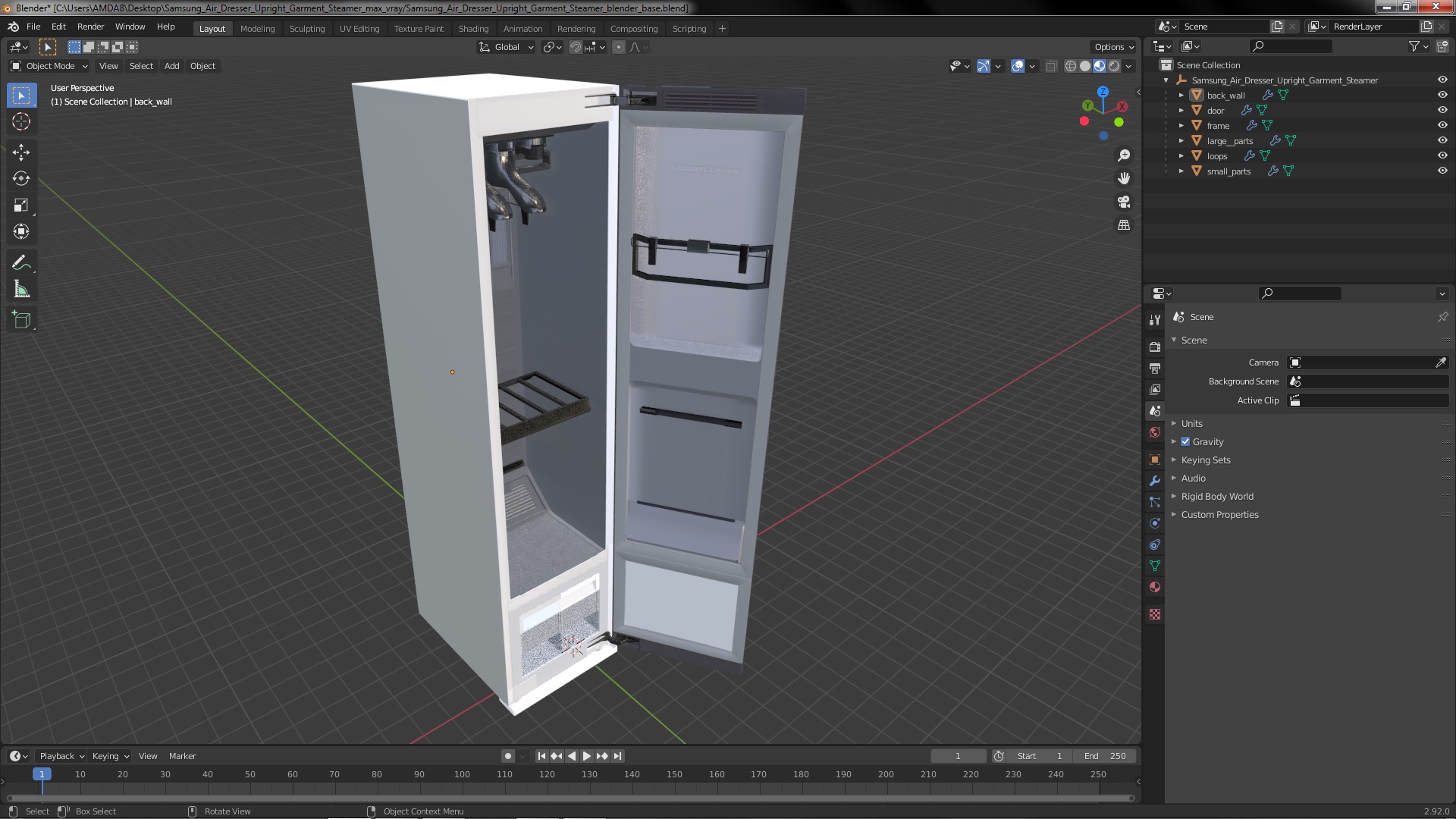Click the End frame value field
The image size is (1456, 819).
click(1105, 756)
